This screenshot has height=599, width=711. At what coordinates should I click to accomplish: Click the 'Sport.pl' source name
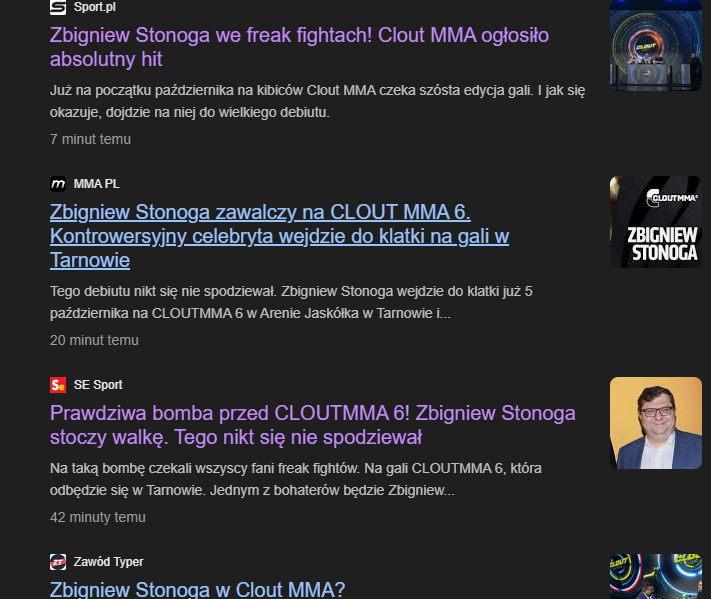point(94,7)
